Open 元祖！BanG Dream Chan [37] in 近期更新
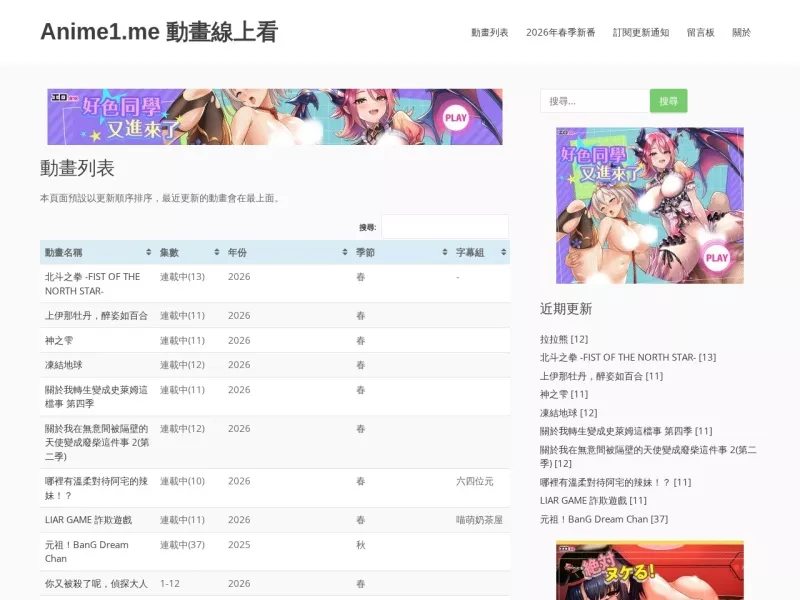This screenshot has width=800, height=600. pos(604,519)
